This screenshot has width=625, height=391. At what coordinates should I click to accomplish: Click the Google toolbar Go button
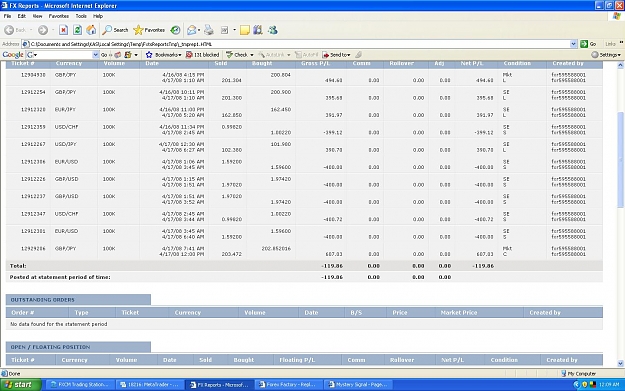pos(104,55)
